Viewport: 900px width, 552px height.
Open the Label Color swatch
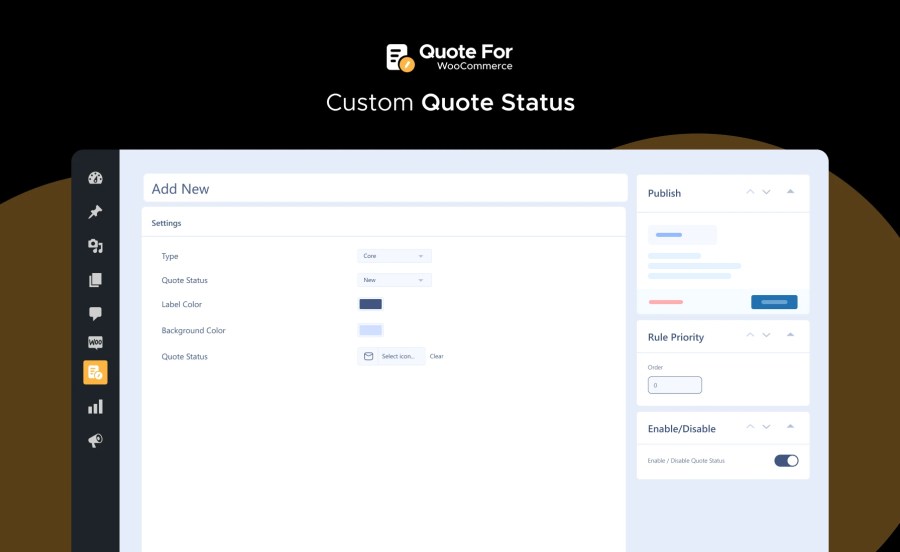[x=370, y=304]
